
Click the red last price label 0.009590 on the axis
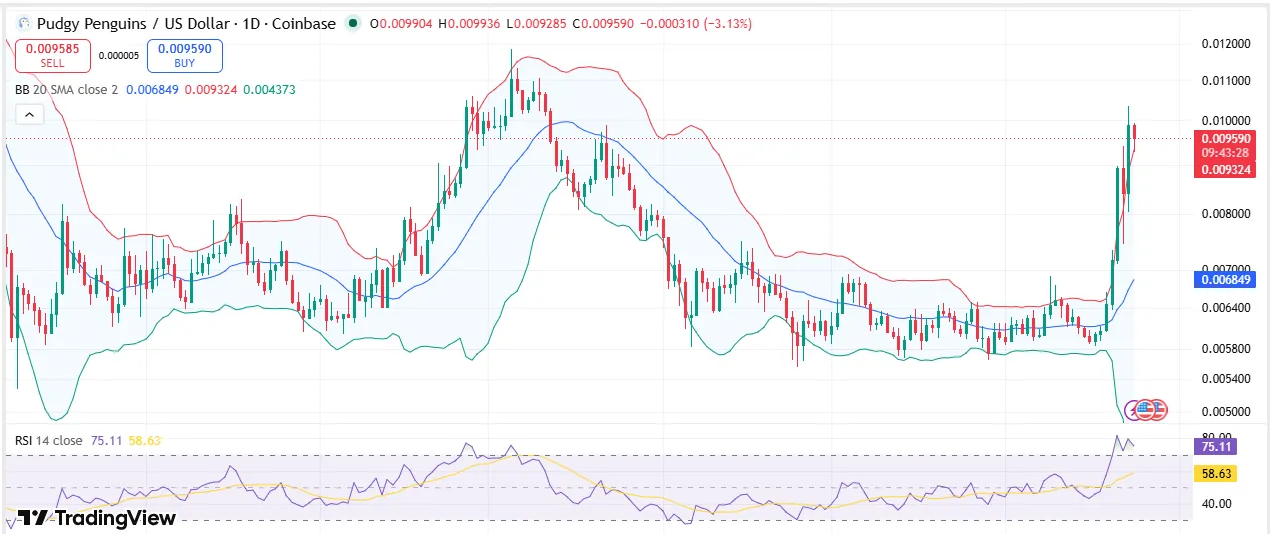[x=1225, y=138]
